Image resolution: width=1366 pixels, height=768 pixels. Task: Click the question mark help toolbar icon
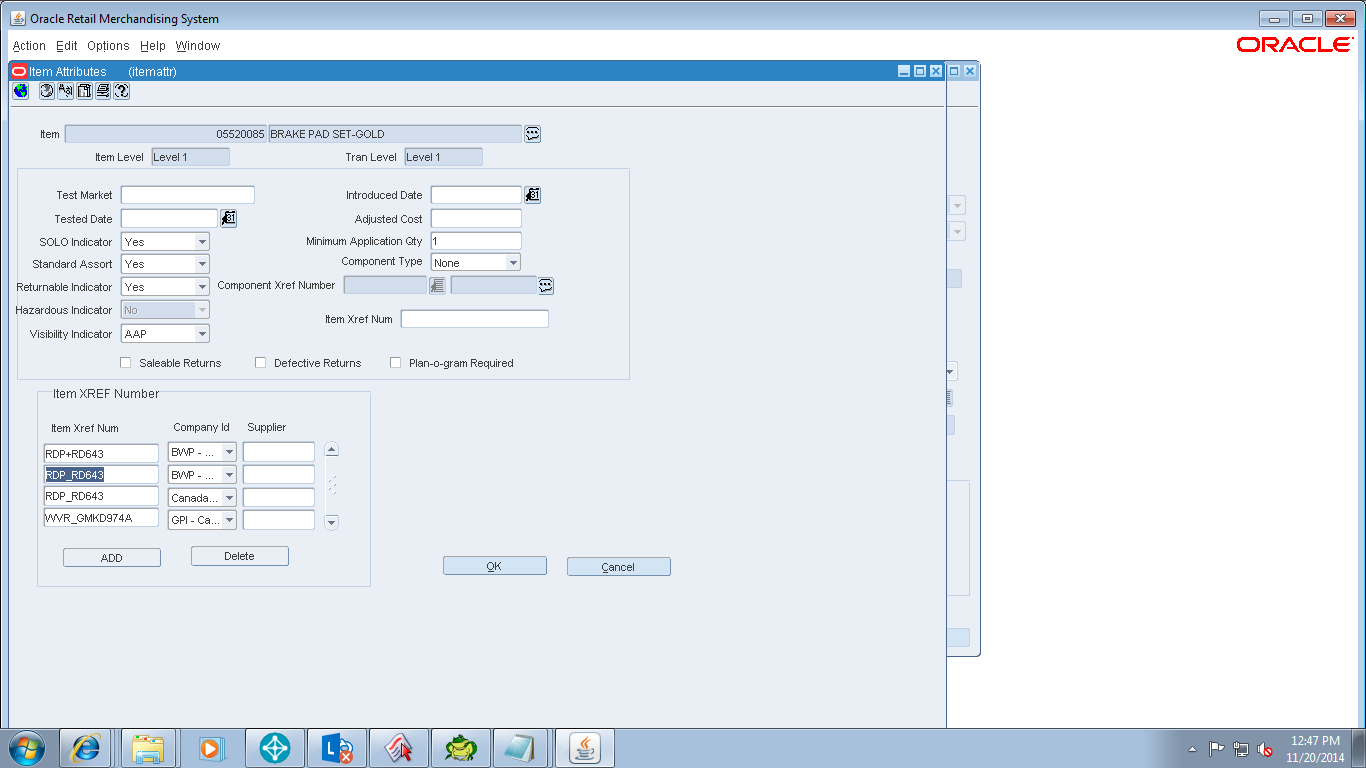point(122,91)
